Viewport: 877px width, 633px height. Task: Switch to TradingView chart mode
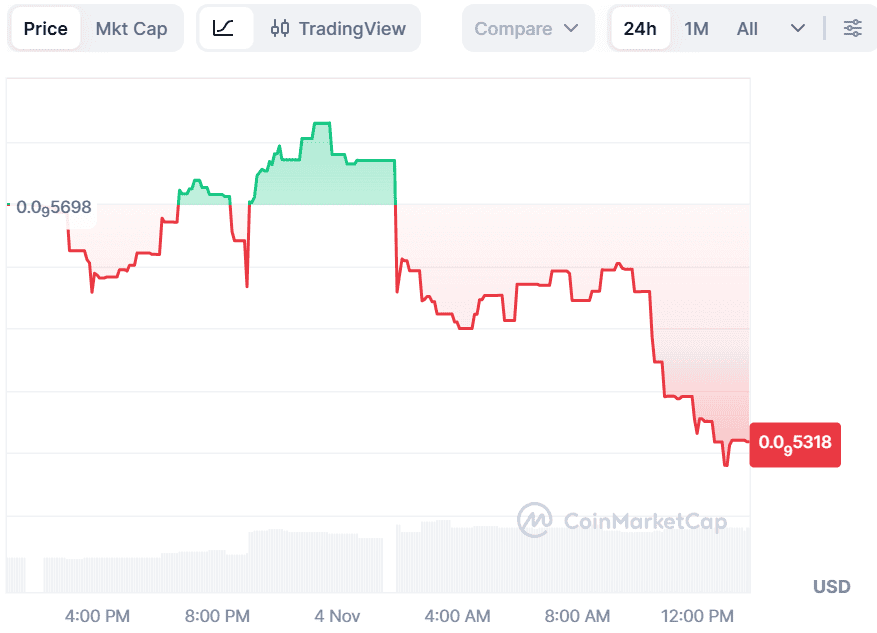(338, 28)
